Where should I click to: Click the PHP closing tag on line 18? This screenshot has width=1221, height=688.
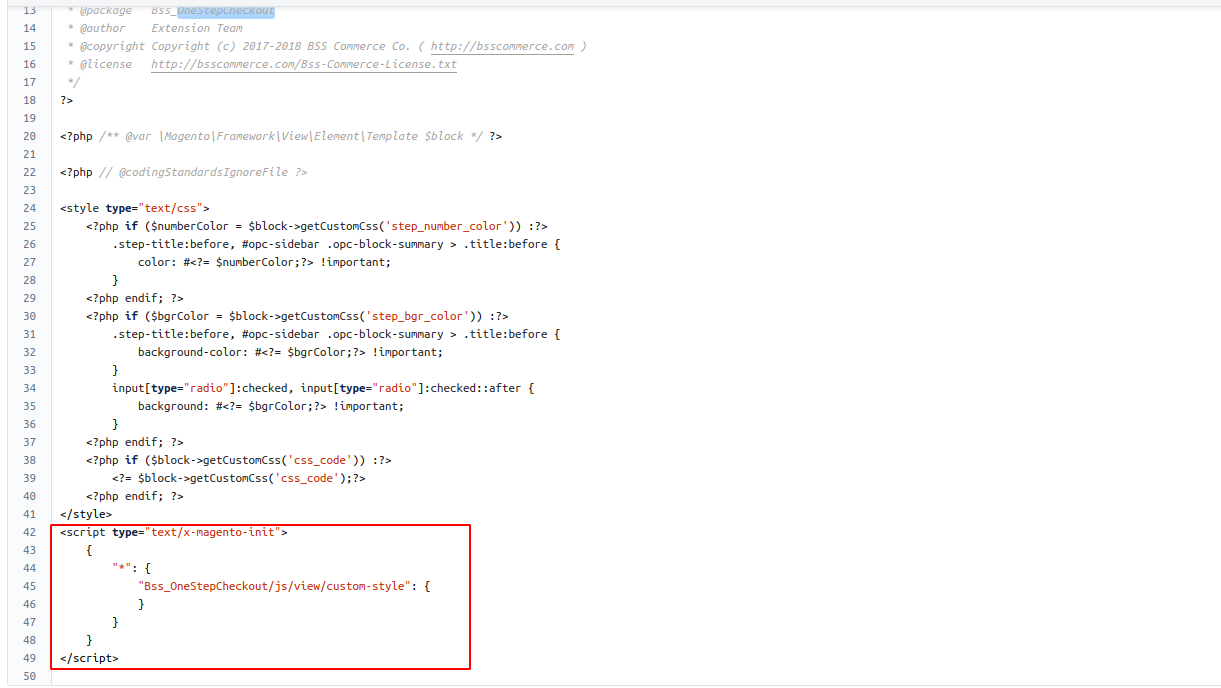coord(66,100)
